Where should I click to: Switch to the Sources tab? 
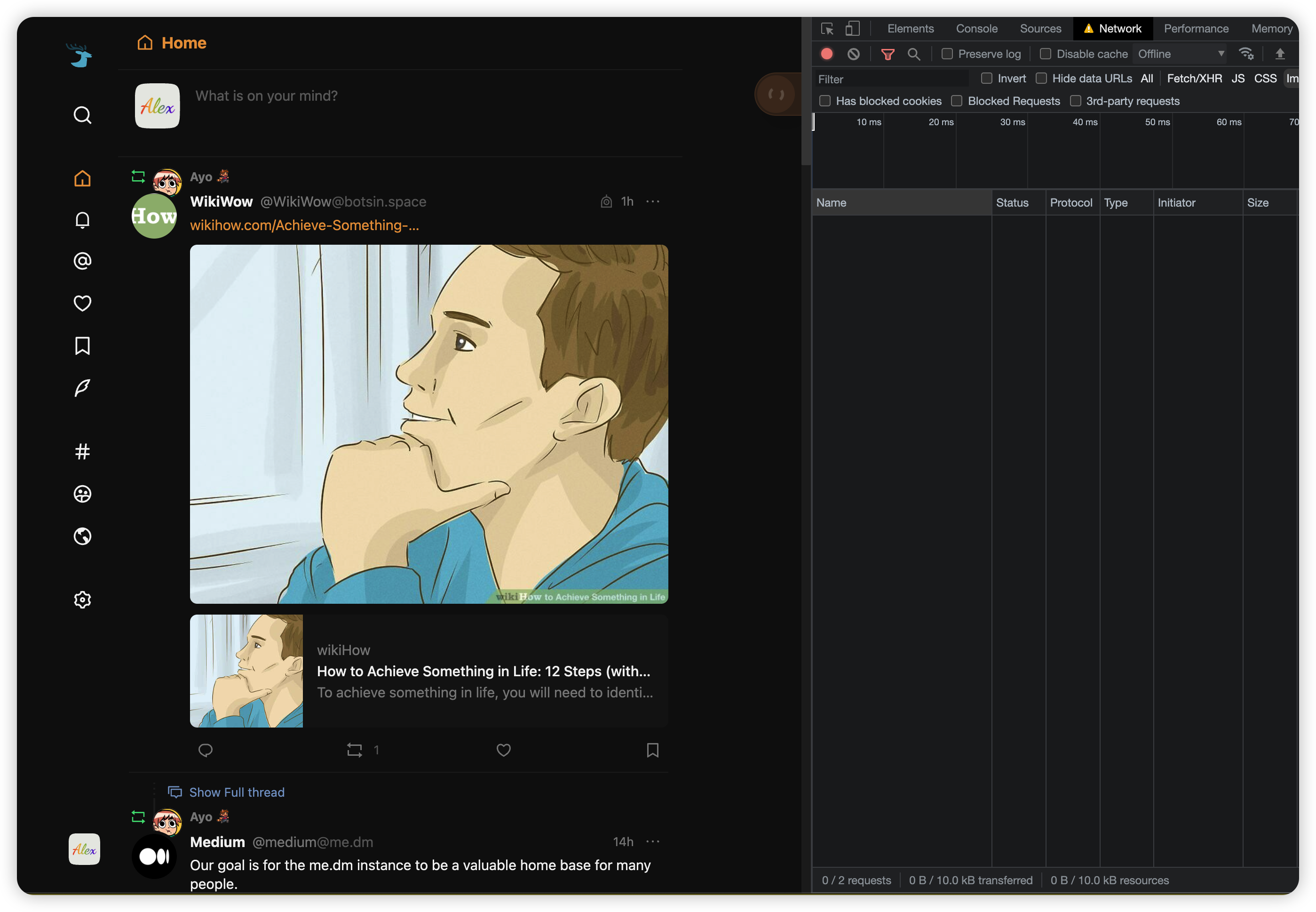pyautogui.click(x=1041, y=29)
